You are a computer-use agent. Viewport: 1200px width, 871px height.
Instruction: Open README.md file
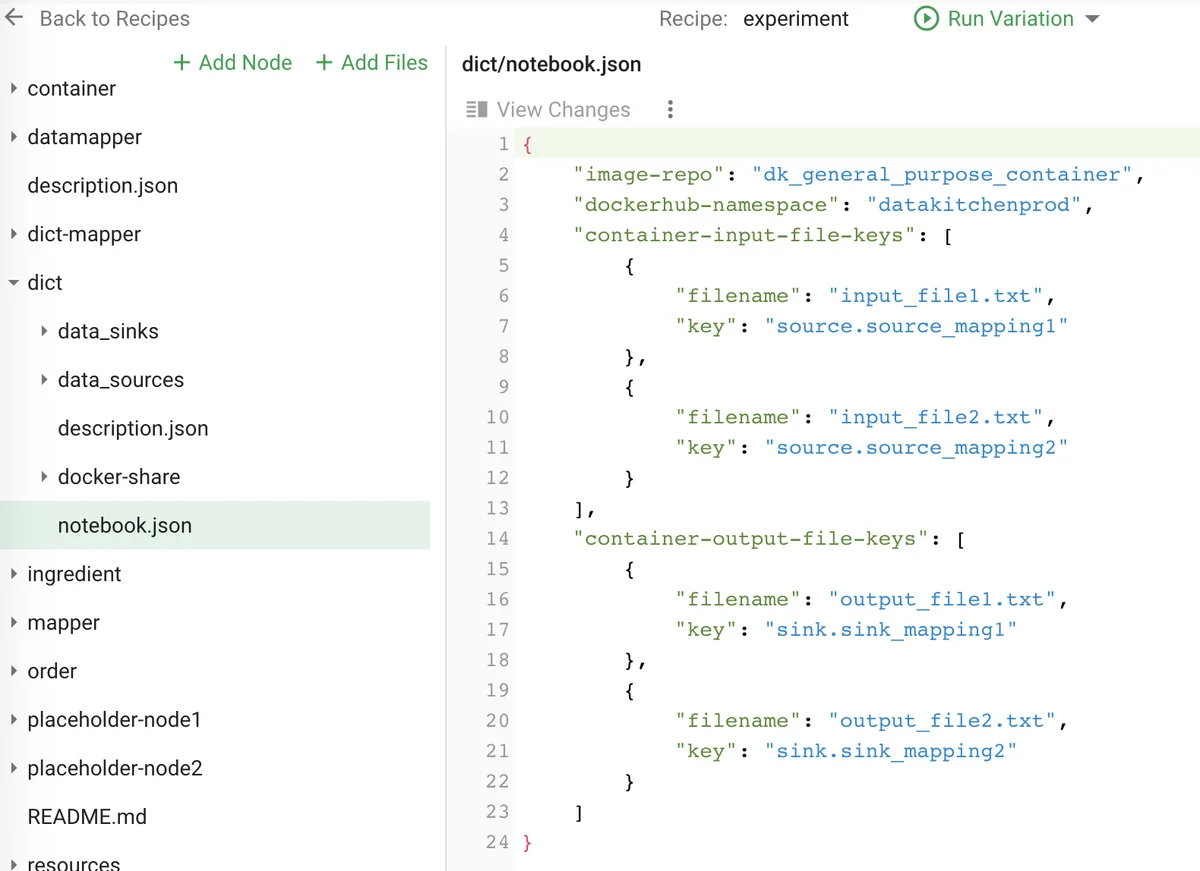(x=87, y=817)
